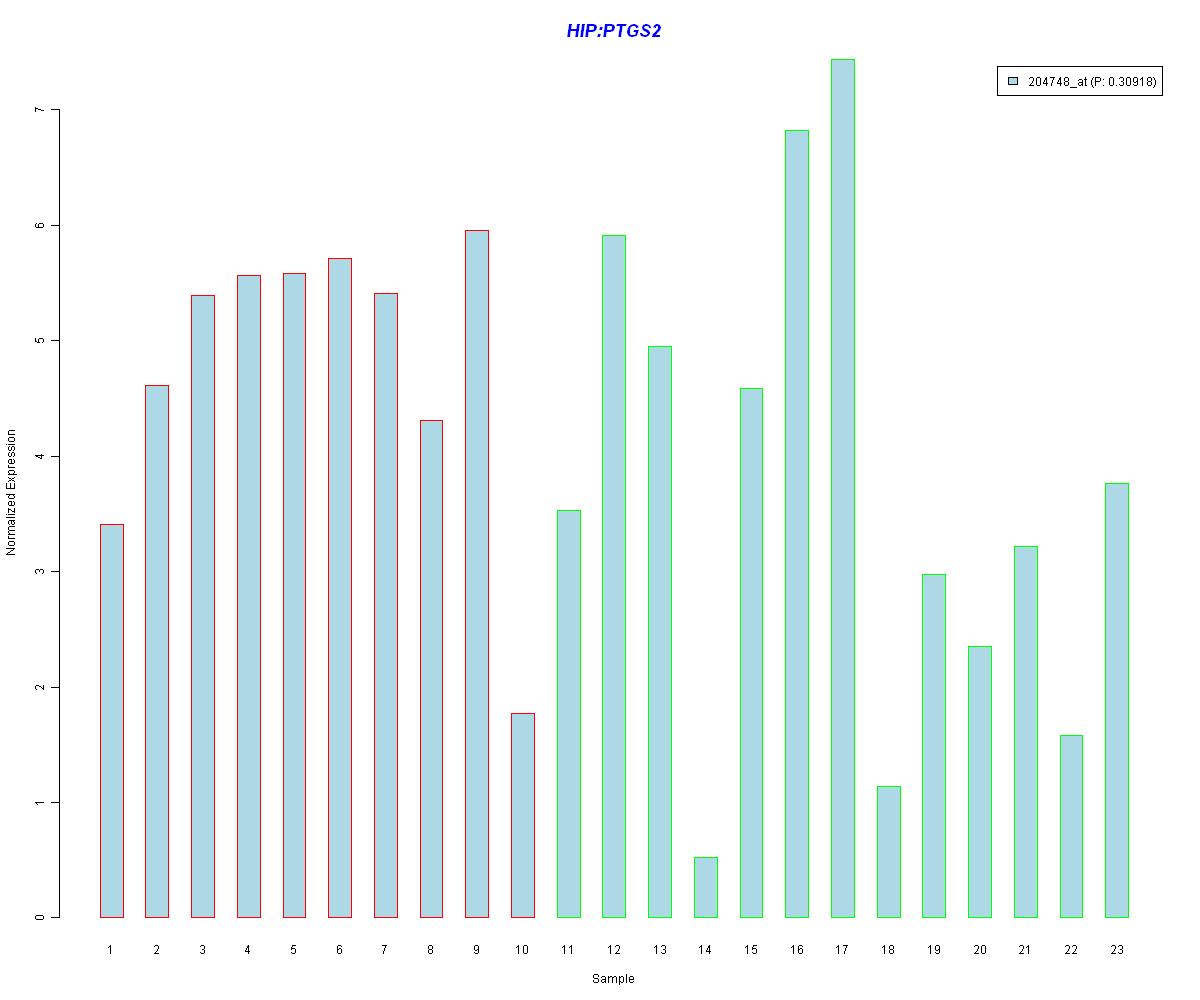Click the bar for sample 23

[1116, 700]
